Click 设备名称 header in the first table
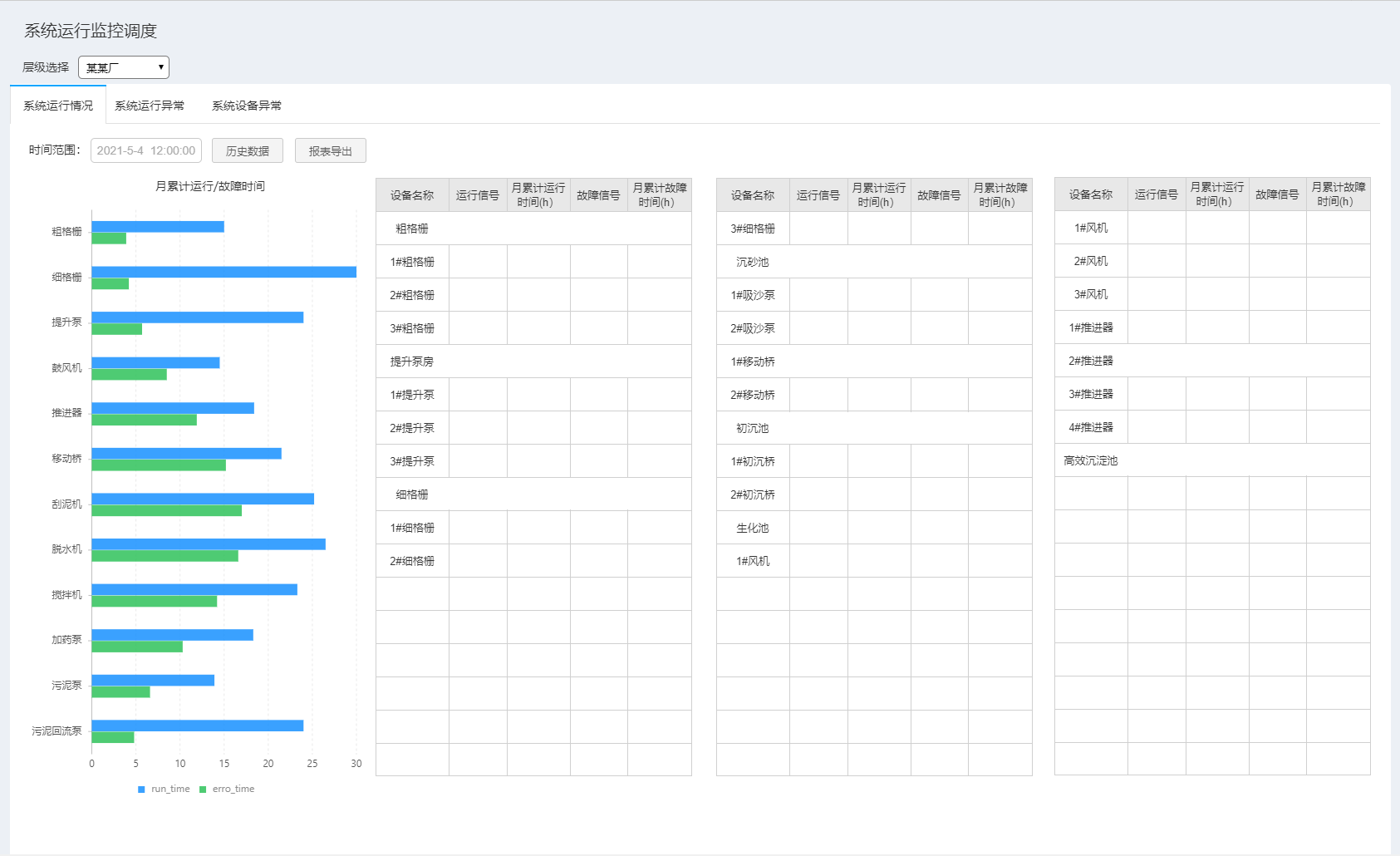The image size is (1400, 856). [412, 195]
